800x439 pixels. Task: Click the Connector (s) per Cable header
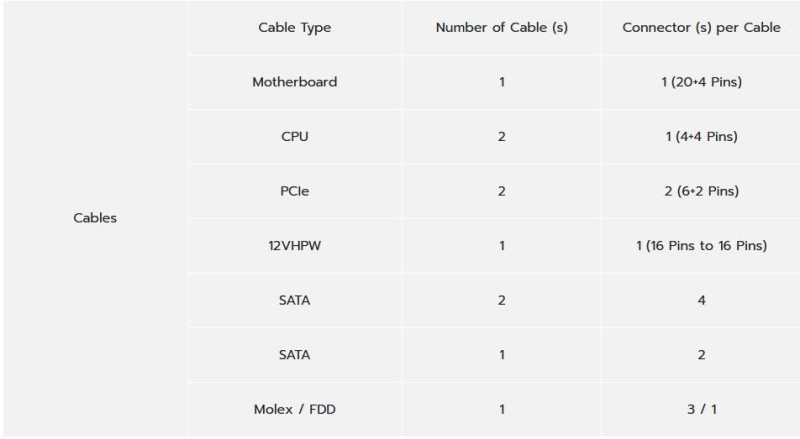pos(701,27)
